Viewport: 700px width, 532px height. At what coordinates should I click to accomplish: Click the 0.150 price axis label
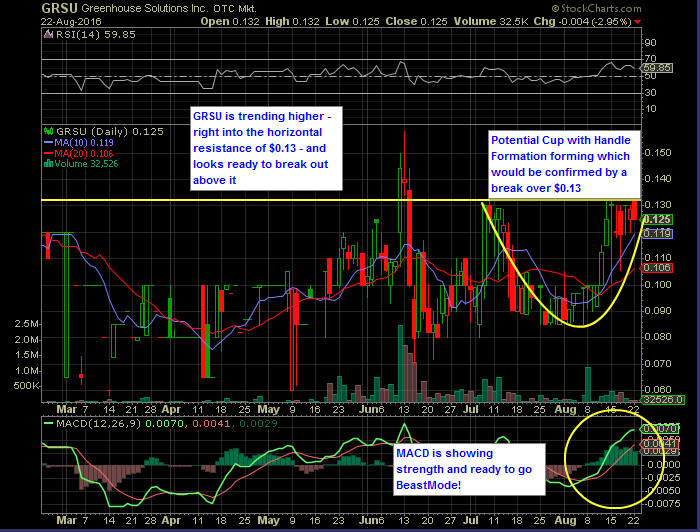click(x=658, y=153)
